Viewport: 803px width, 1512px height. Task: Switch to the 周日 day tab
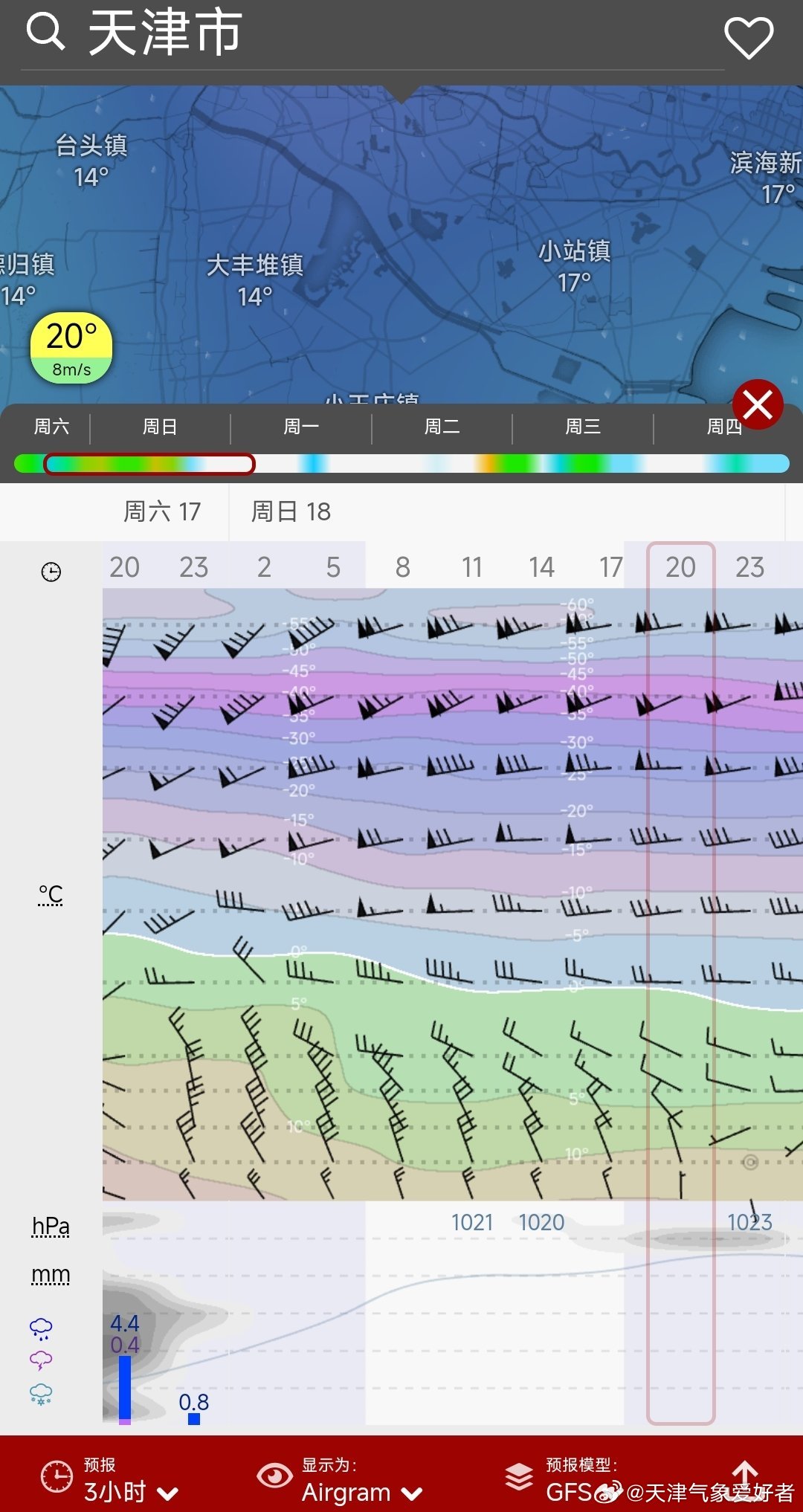tap(160, 427)
